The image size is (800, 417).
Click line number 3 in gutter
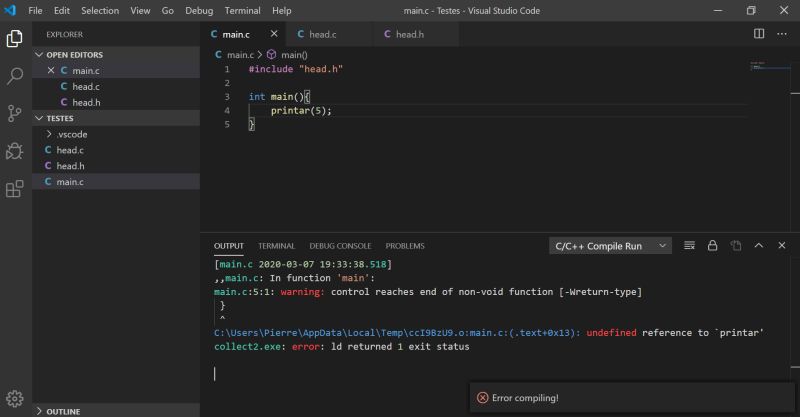point(227,96)
